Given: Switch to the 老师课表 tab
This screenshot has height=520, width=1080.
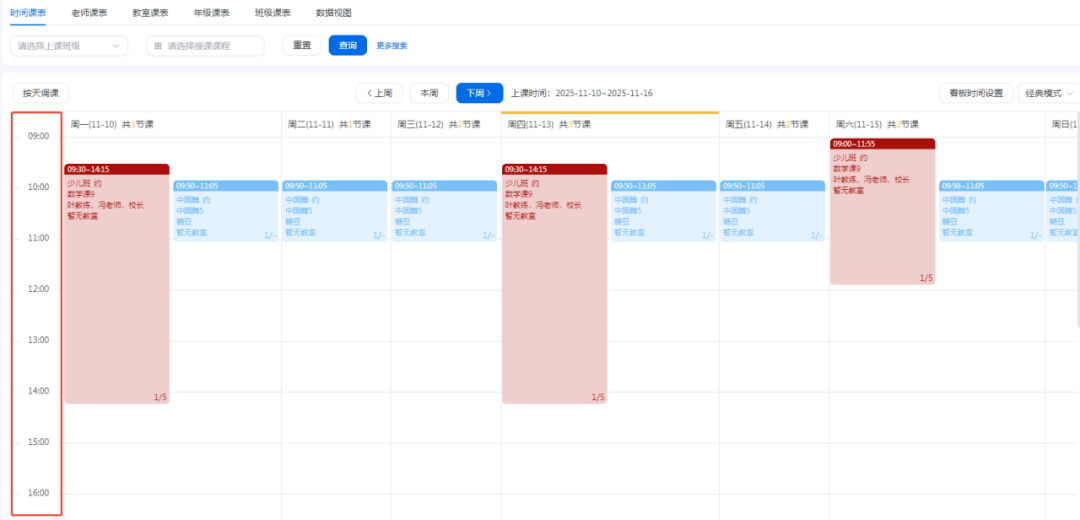Looking at the screenshot, I should [89, 13].
